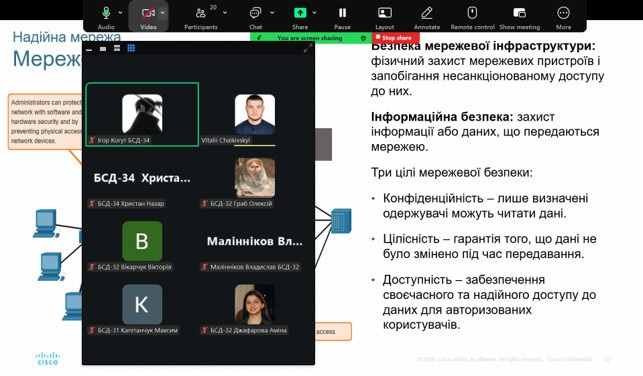Toggle the Video camera on
Viewport: 643px width, 376px height.
coord(148,13)
